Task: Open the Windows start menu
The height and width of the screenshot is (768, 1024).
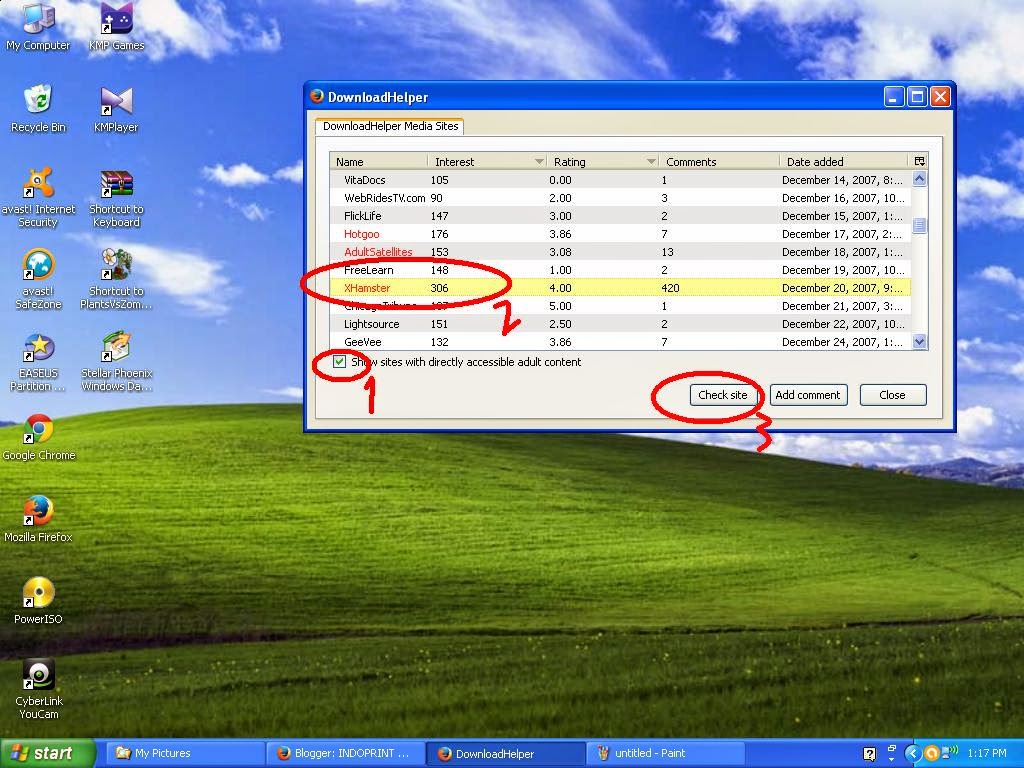Action: pos(46,753)
